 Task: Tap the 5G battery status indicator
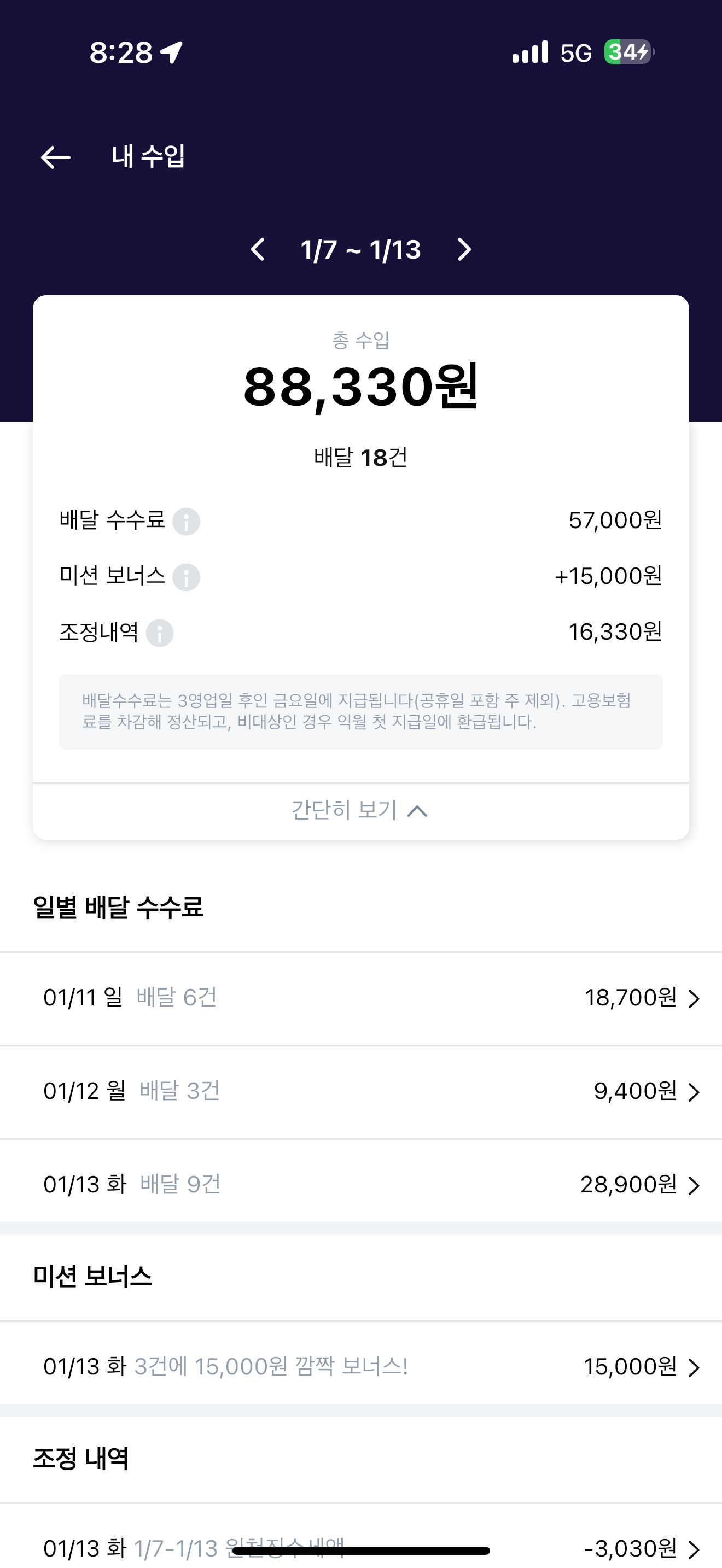(628, 52)
